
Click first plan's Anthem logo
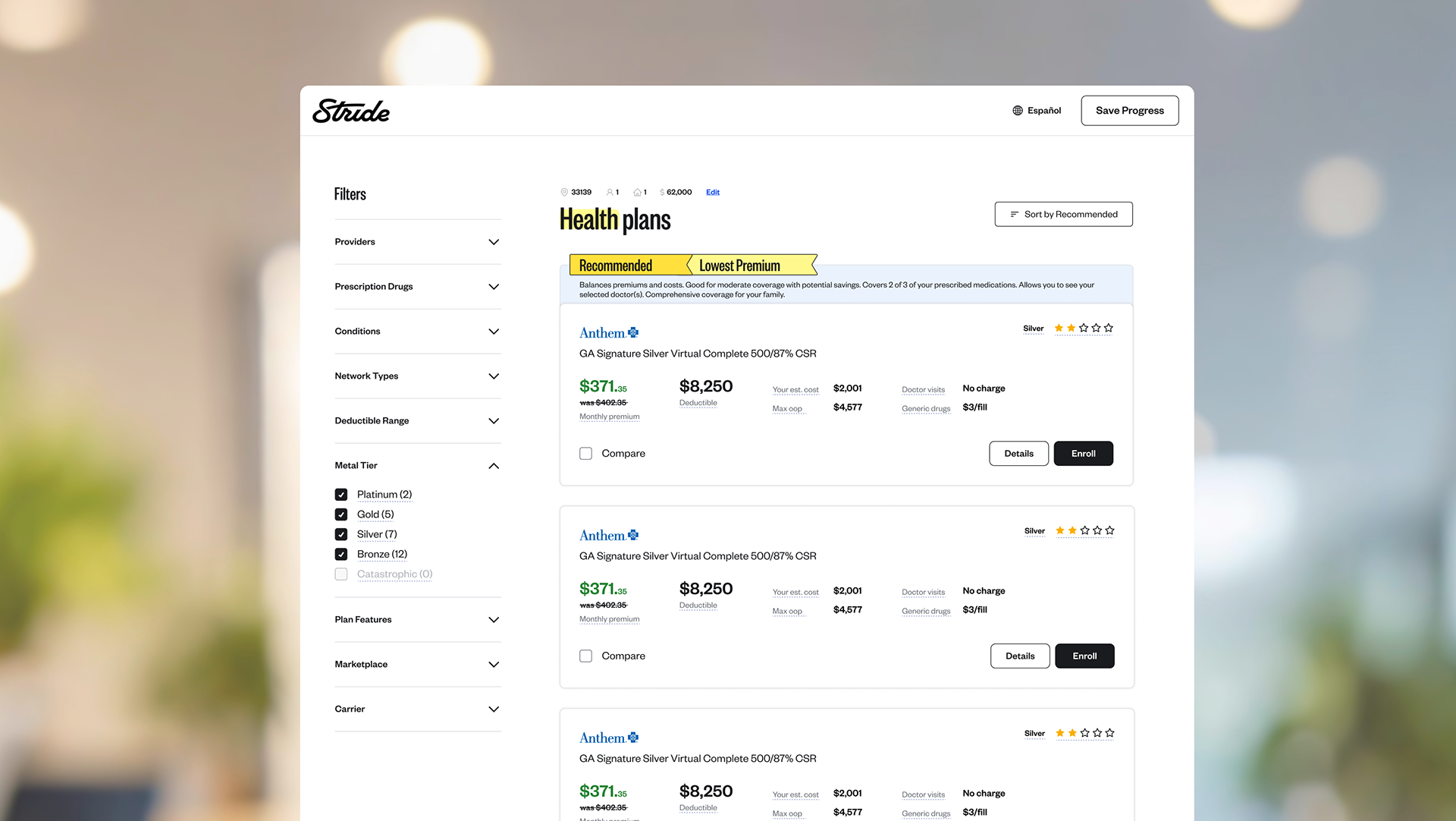pyautogui.click(x=609, y=333)
